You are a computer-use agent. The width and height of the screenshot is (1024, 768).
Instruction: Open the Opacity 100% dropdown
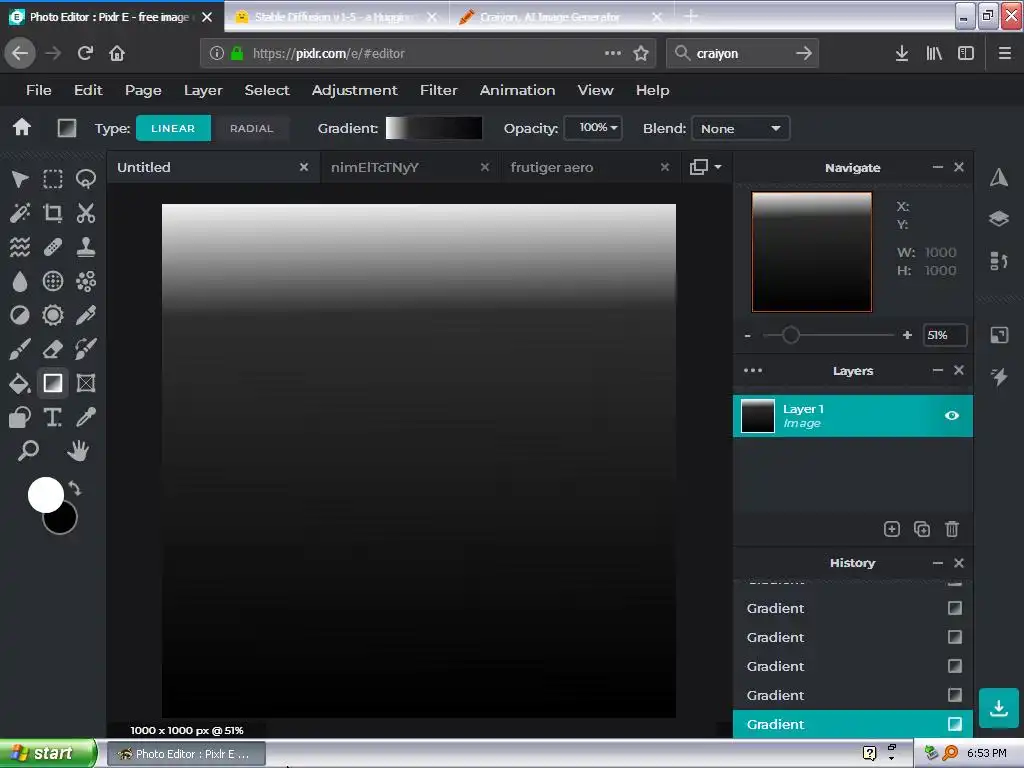592,128
